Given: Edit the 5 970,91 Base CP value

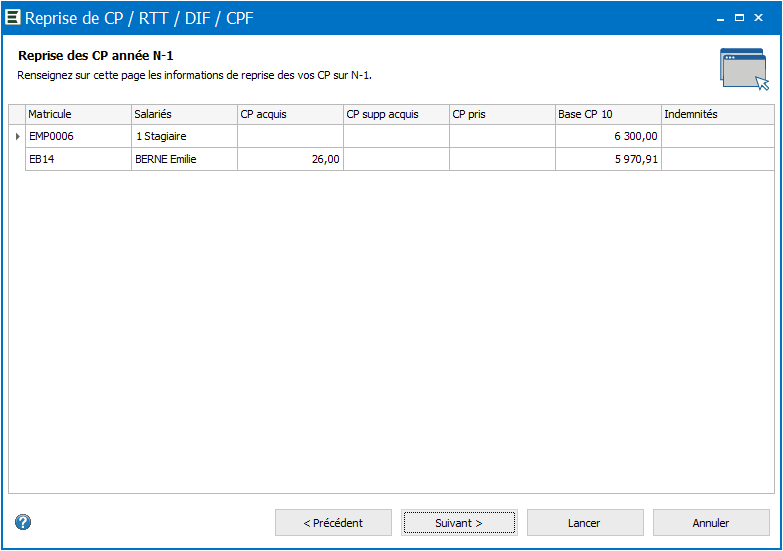Looking at the screenshot, I should 608,159.
